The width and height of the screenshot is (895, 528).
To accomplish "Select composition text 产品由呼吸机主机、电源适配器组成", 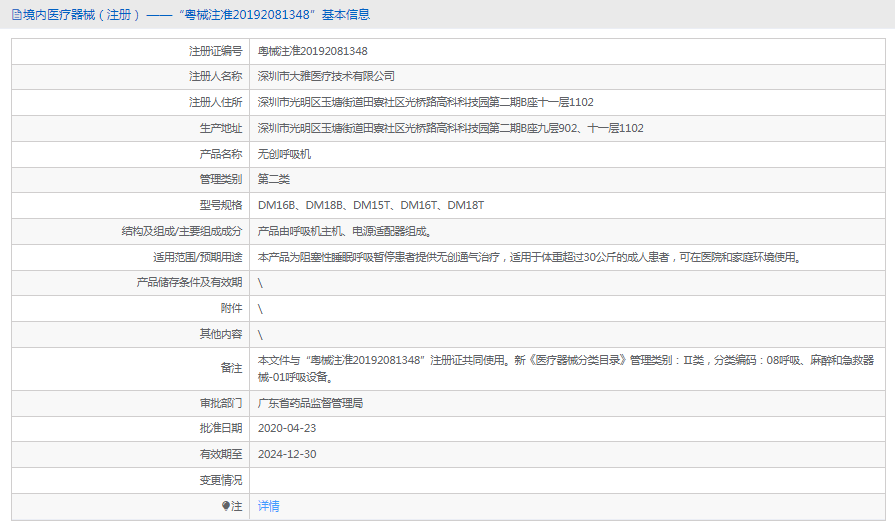I will [345, 231].
